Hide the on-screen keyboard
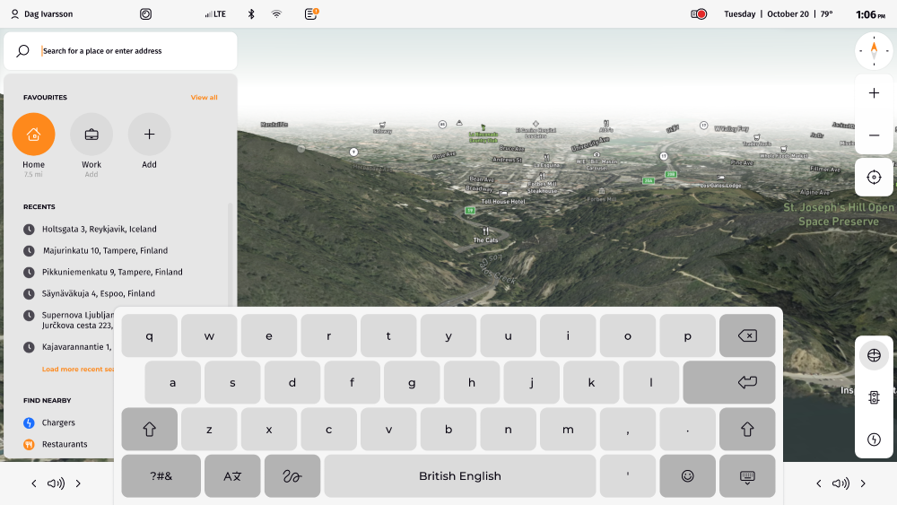Screen dimensions: 897x505 click(x=747, y=476)
